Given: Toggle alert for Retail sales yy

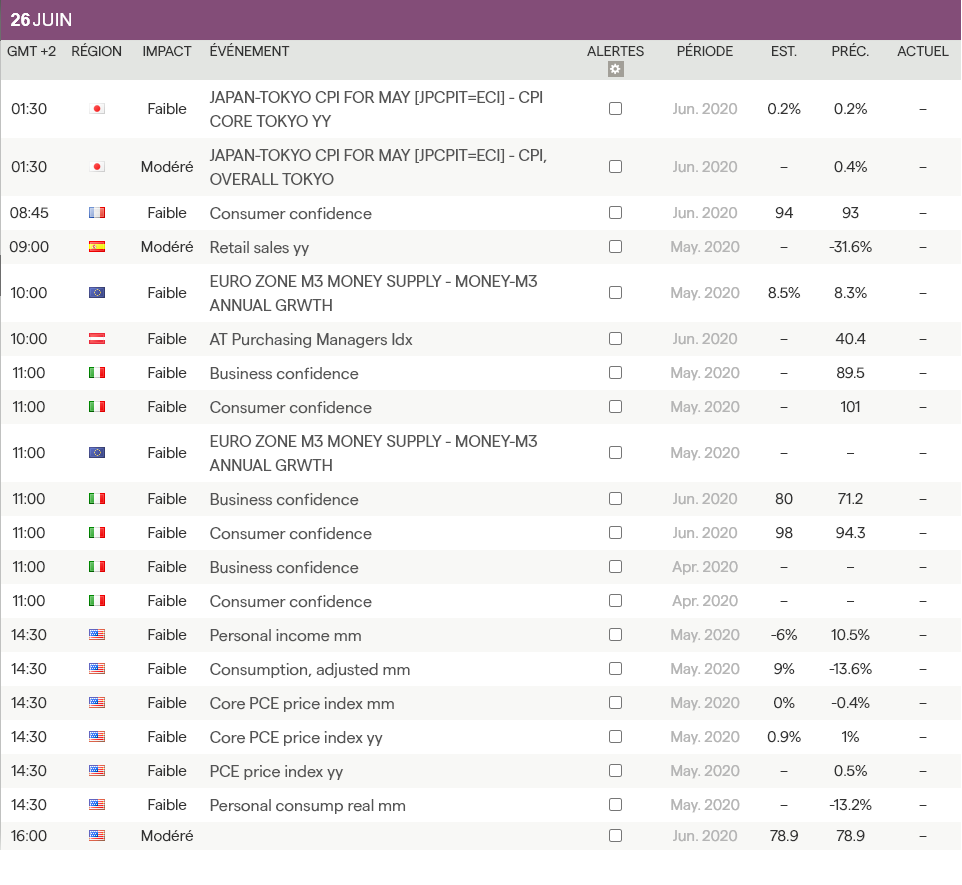Looking at the screenshot, I should [x=615, y=247].
